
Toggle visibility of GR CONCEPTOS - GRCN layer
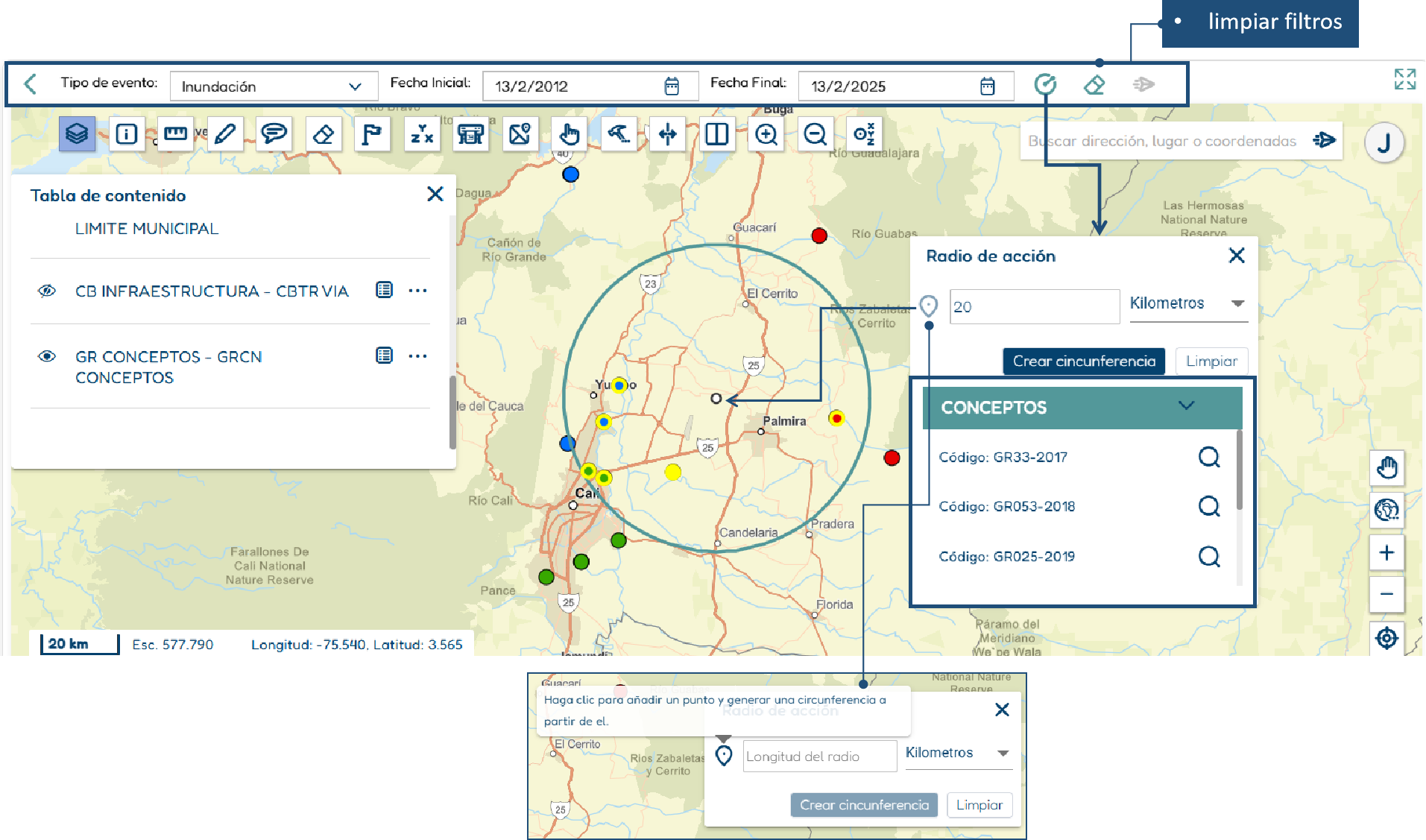[47, 356]
